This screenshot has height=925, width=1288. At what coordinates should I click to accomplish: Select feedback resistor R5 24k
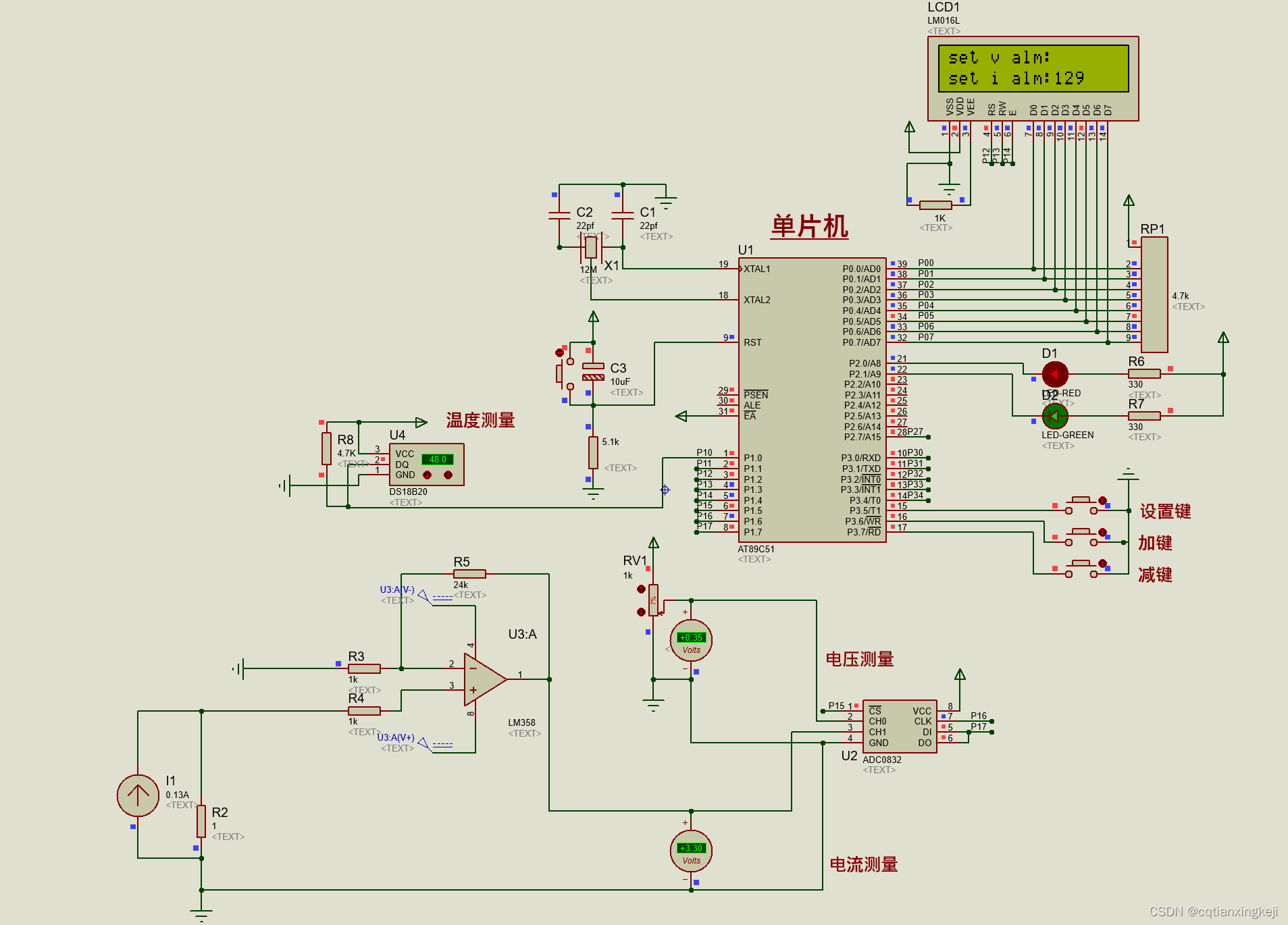coord(469,574)
